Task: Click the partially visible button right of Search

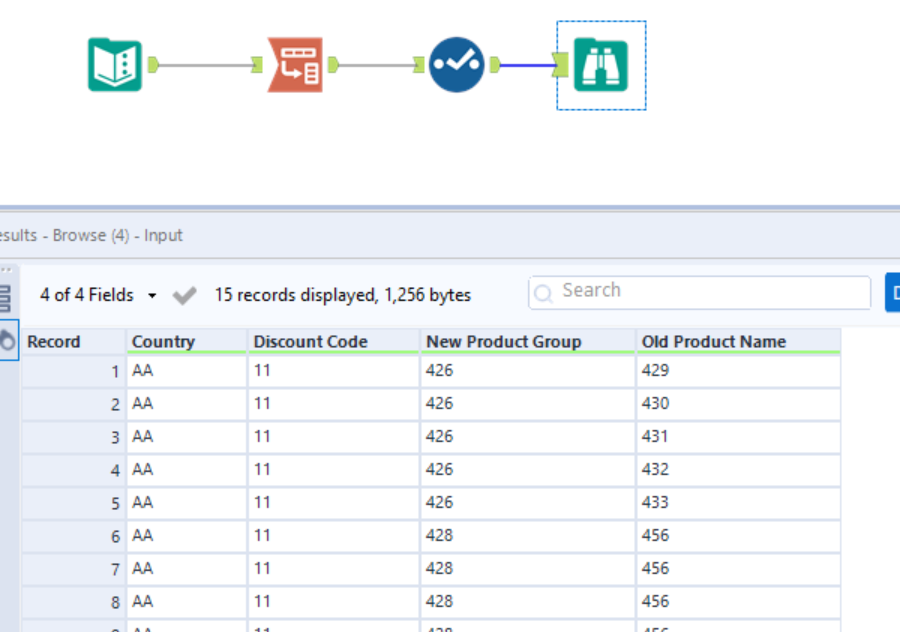Action: (x=893, y=292)
